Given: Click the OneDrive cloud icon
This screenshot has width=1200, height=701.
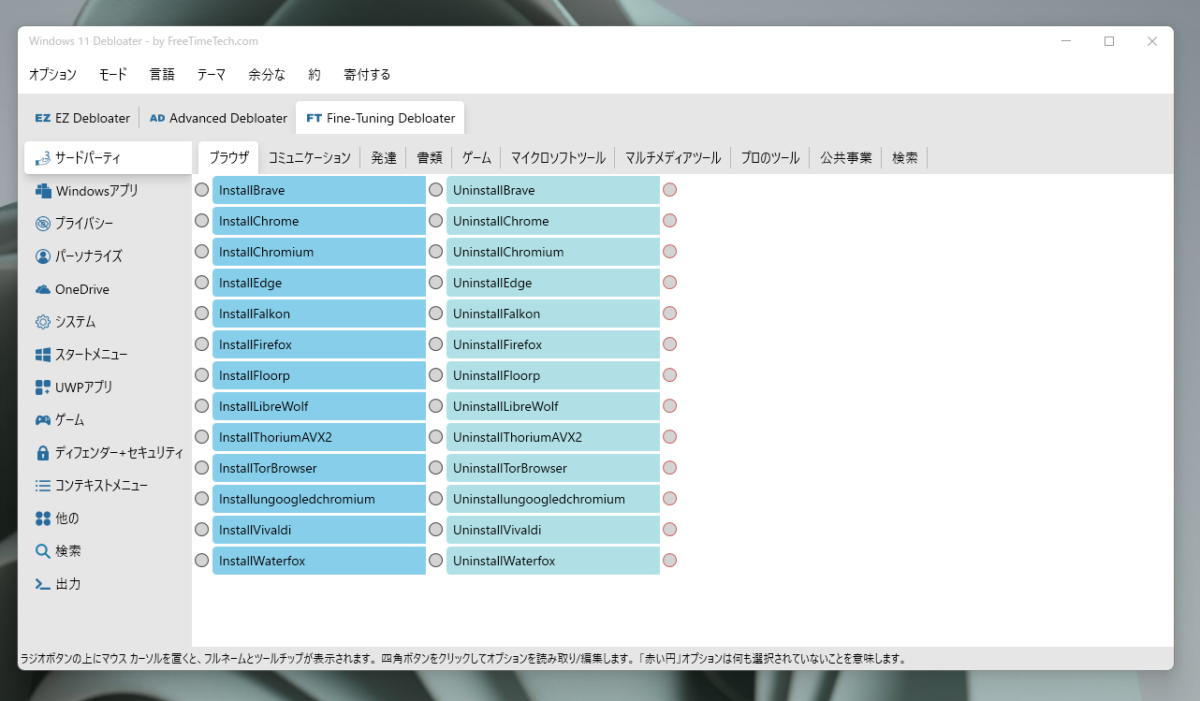Looking at the screenshot, I should (x=42, y=289).
